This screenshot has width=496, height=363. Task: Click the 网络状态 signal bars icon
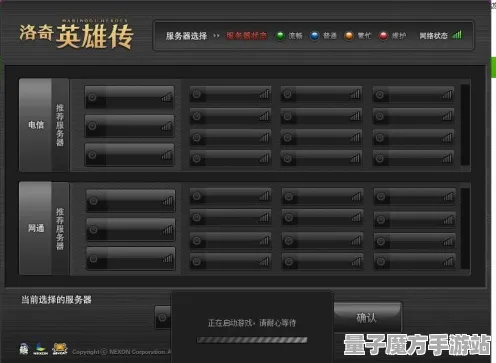[x=457, y=34]
